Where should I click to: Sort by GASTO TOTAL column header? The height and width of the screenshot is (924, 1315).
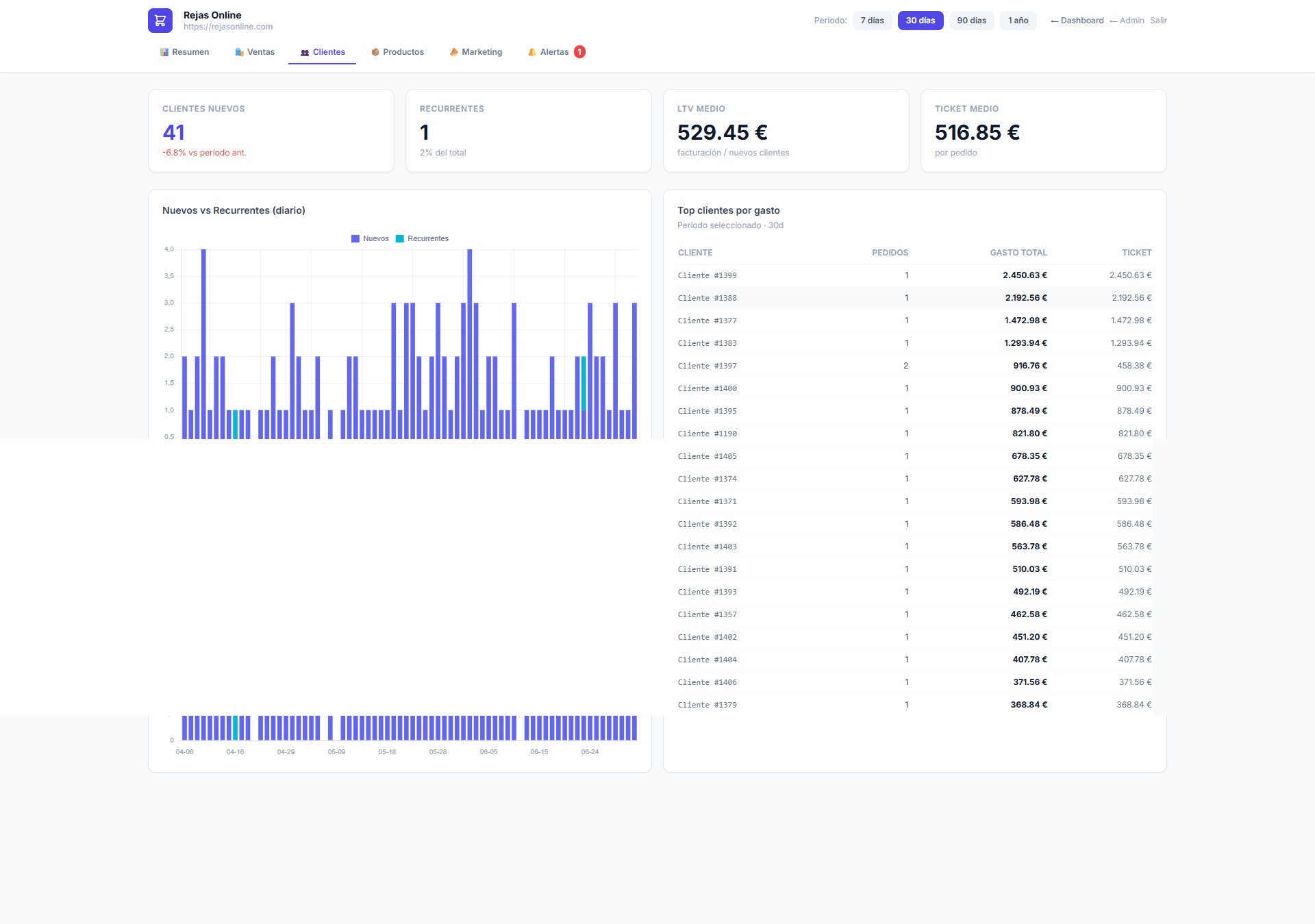coord(1018,253)
